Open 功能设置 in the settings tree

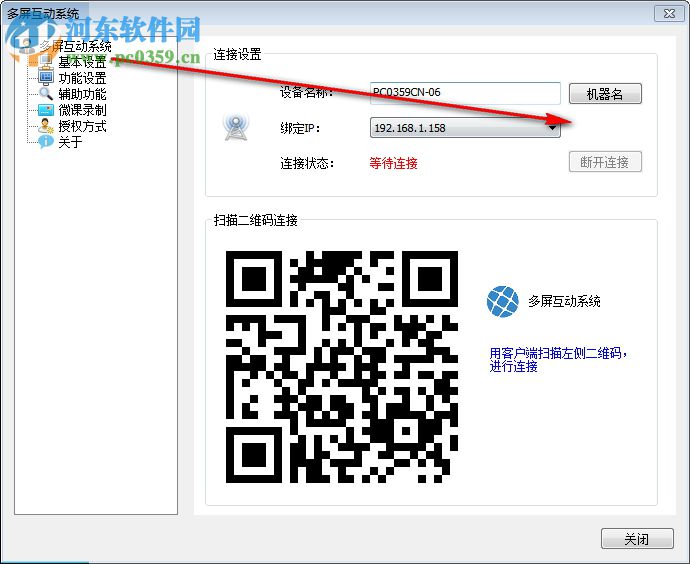(x=82, y=78)
